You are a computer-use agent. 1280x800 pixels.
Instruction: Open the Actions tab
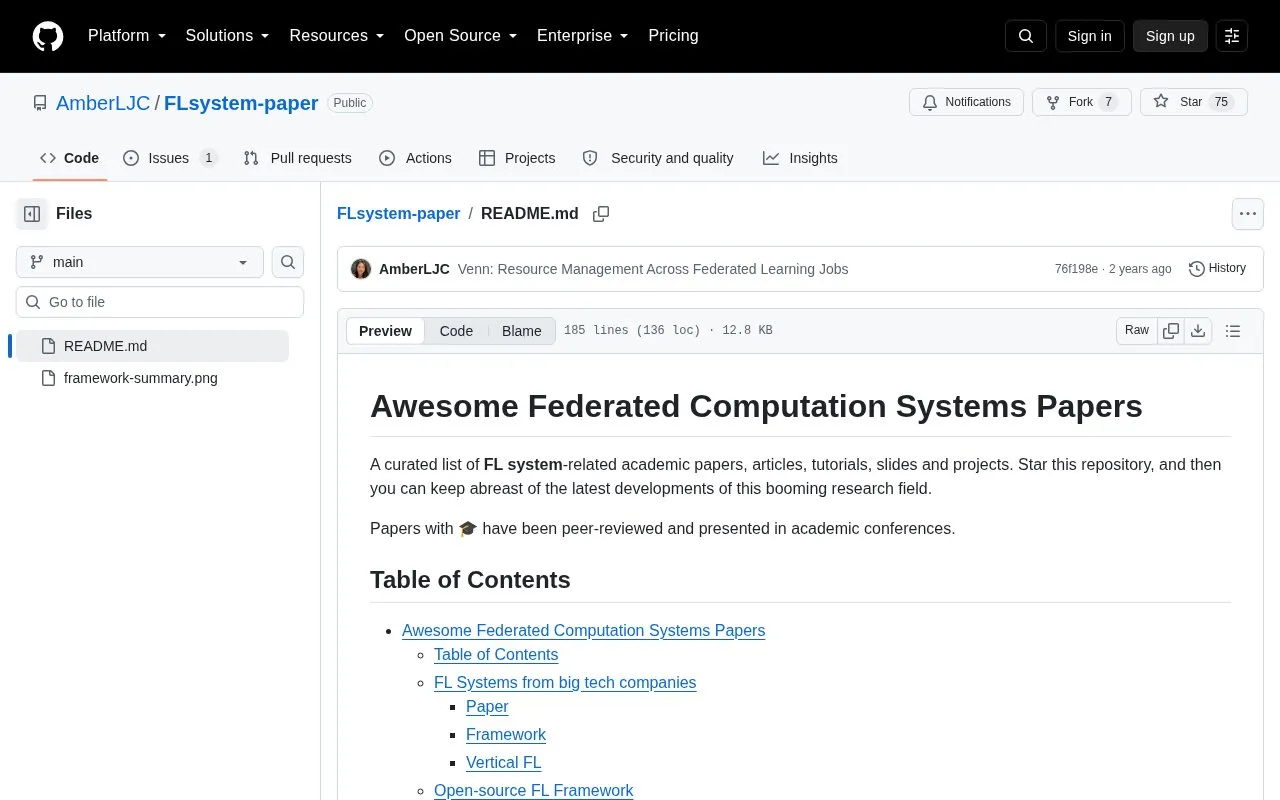tap(415, 158)
